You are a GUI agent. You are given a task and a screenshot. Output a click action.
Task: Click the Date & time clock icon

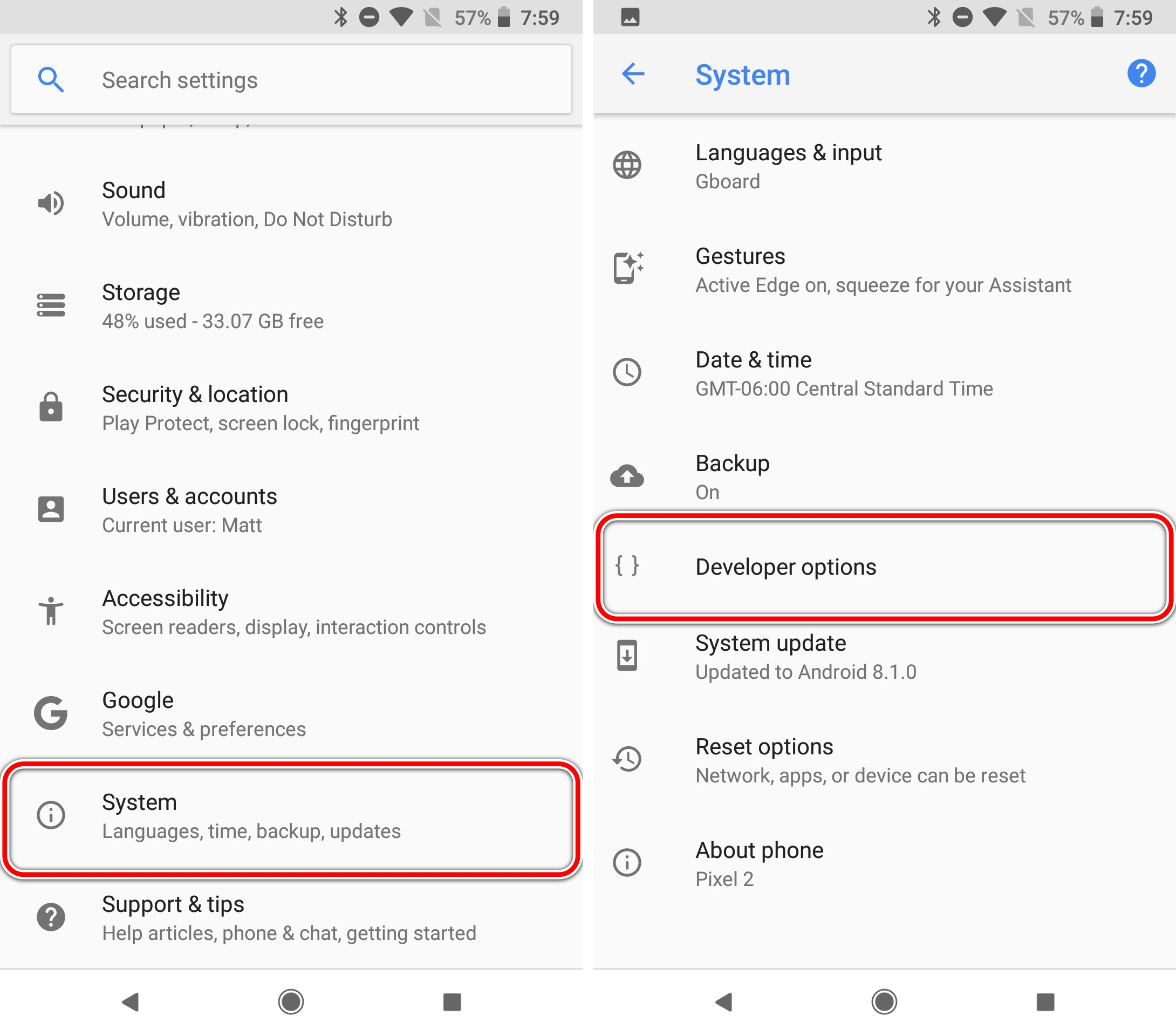coord(633,371)
